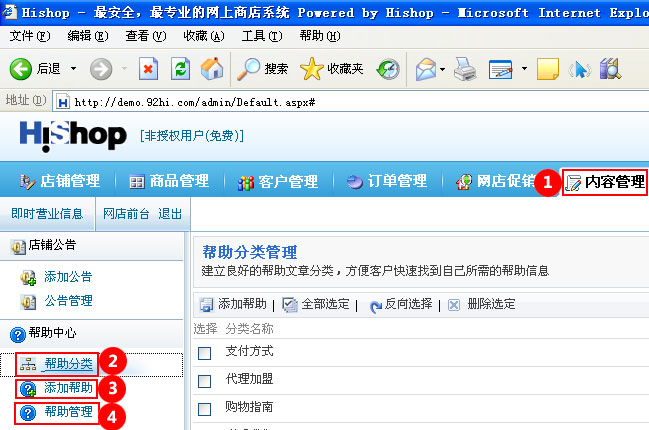This screenshot has width=649, height=430.
Task: Tick the checkbox for 支付方式
Action: pos(204,353)
